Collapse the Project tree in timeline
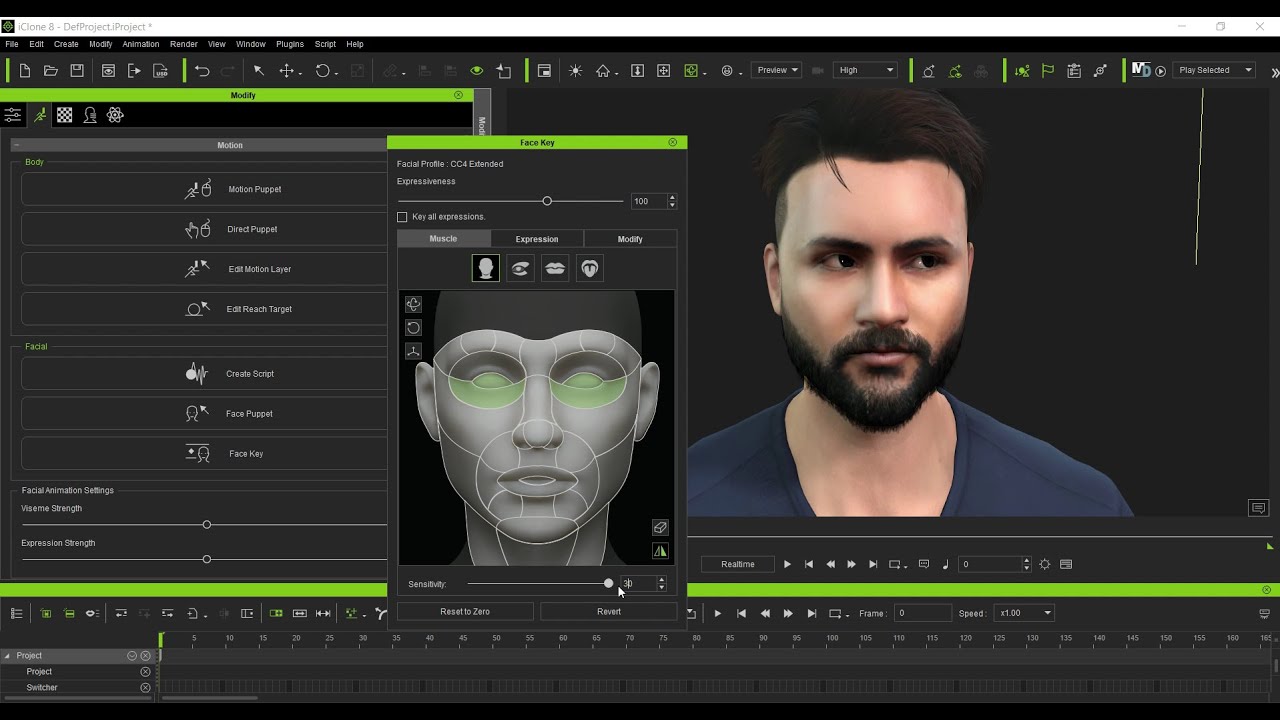The height and width of the screenshot is (720, 1280). 7,656
